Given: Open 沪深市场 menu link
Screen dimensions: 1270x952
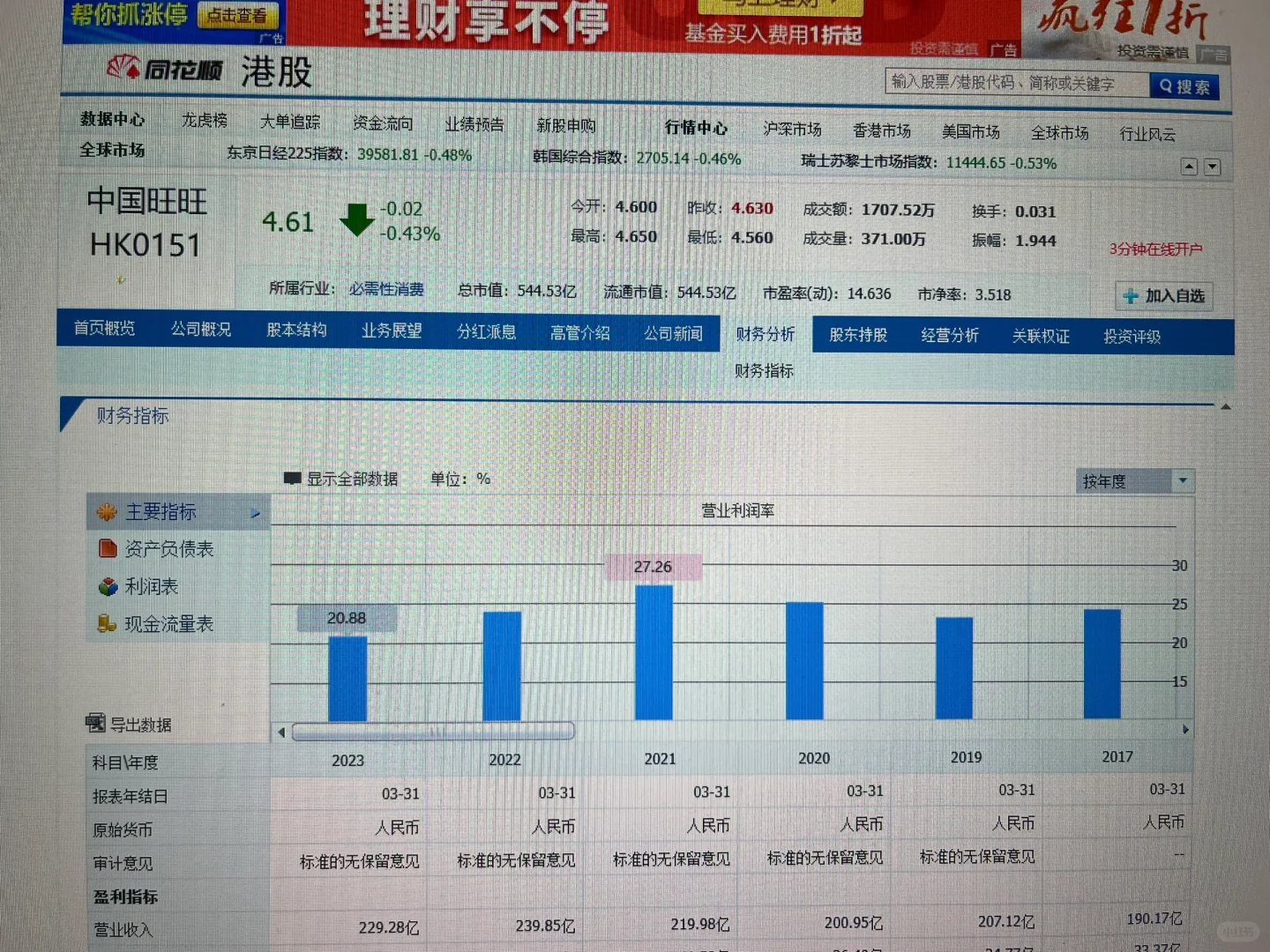Looking at the screenshot, I should pyautogui.click(x=792, y=130).
